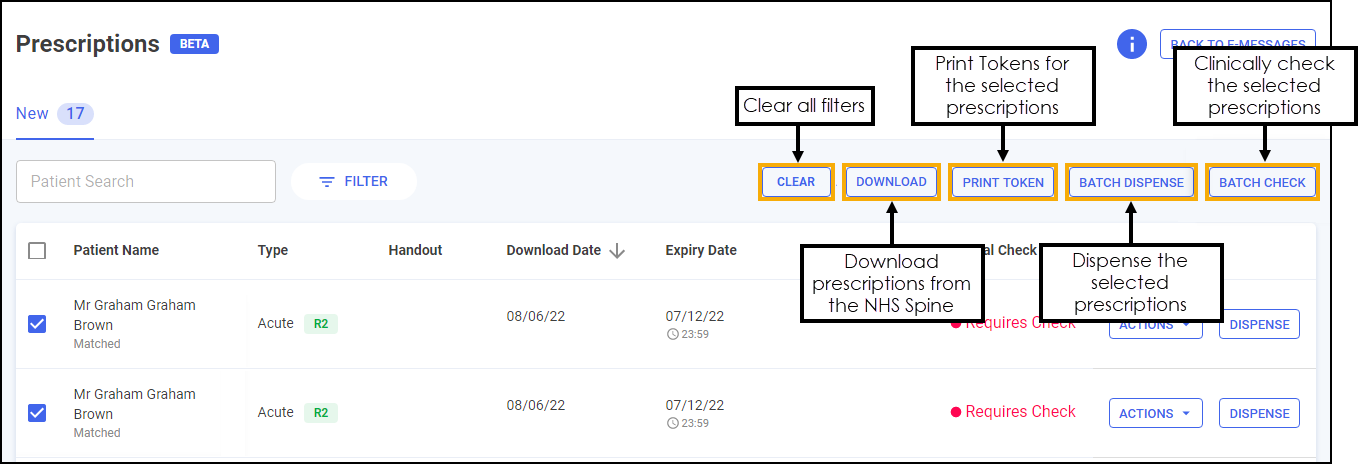This screenshot has width=1360, height=464.
Task: Click second row's expiry clock icon
Action: pyautogui.click(x=672, y=424)
